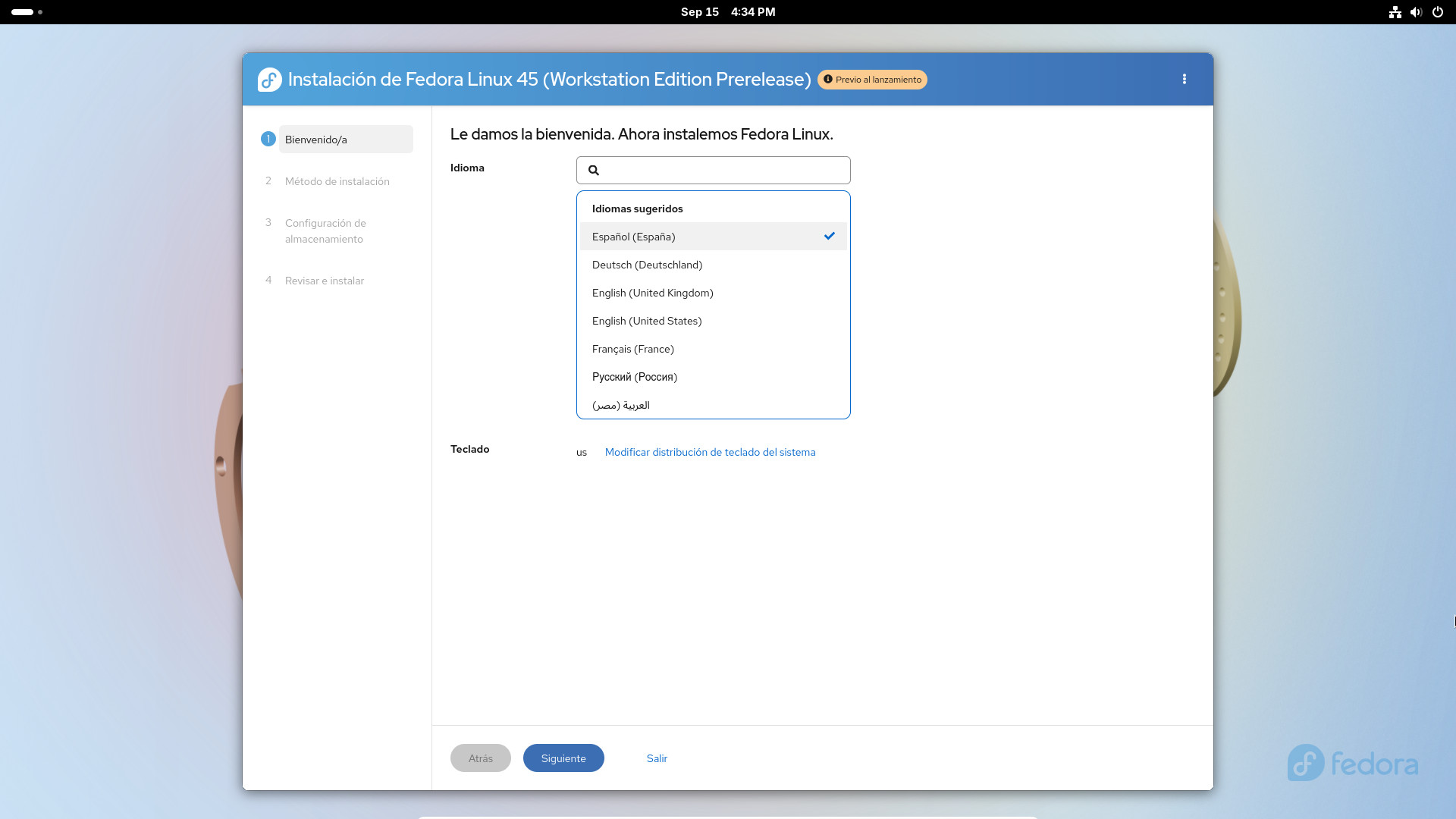The height and width of the screenshot is (819, 1456).
Task: Choose Русский (Россия) language
Action: pos(714,377)
